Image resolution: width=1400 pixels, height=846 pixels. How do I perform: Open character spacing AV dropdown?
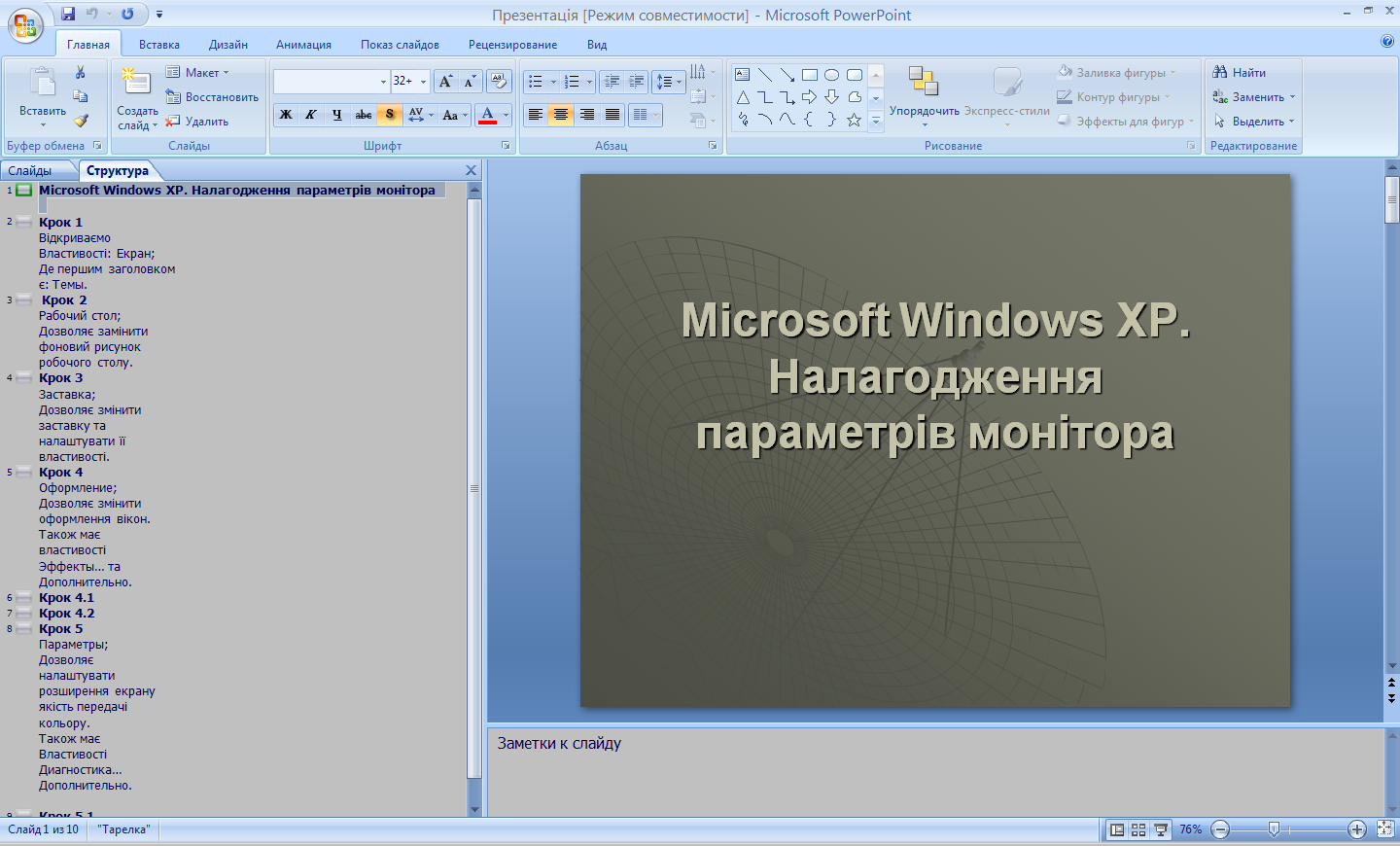click(x=421, y=115)
